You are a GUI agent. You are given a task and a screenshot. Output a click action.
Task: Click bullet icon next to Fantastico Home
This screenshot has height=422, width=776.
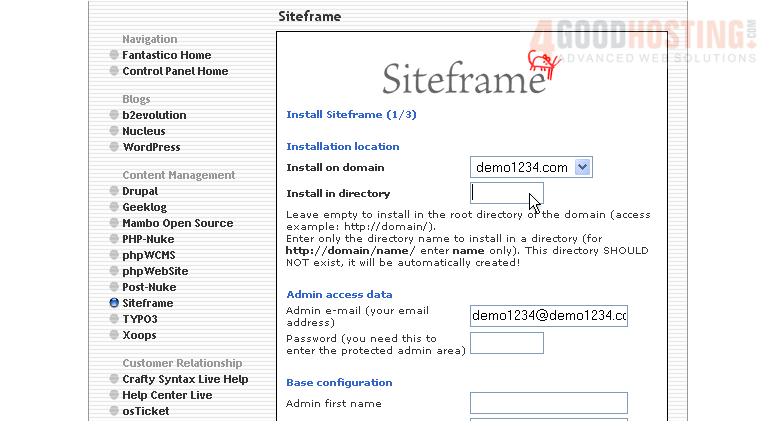click(114, 55)
